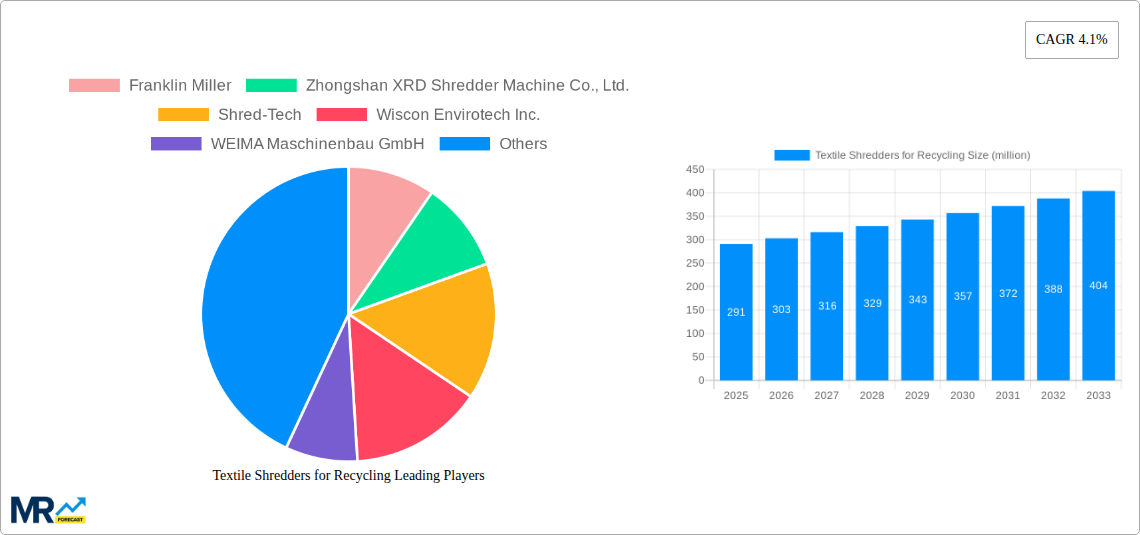This screenshot has width=1140, height=535.
Task: Click the Others blue legend swatch
Action: pyautogui.click(x=465, y=144)
